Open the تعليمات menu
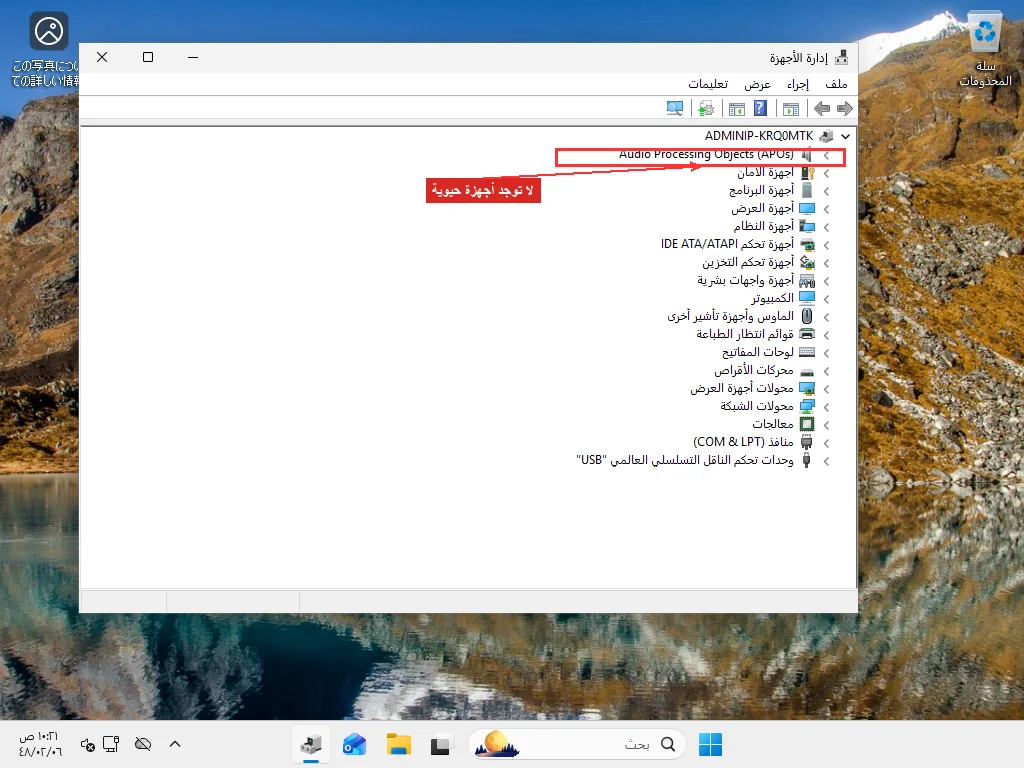 pyautogui.click(x=708, y=84)
